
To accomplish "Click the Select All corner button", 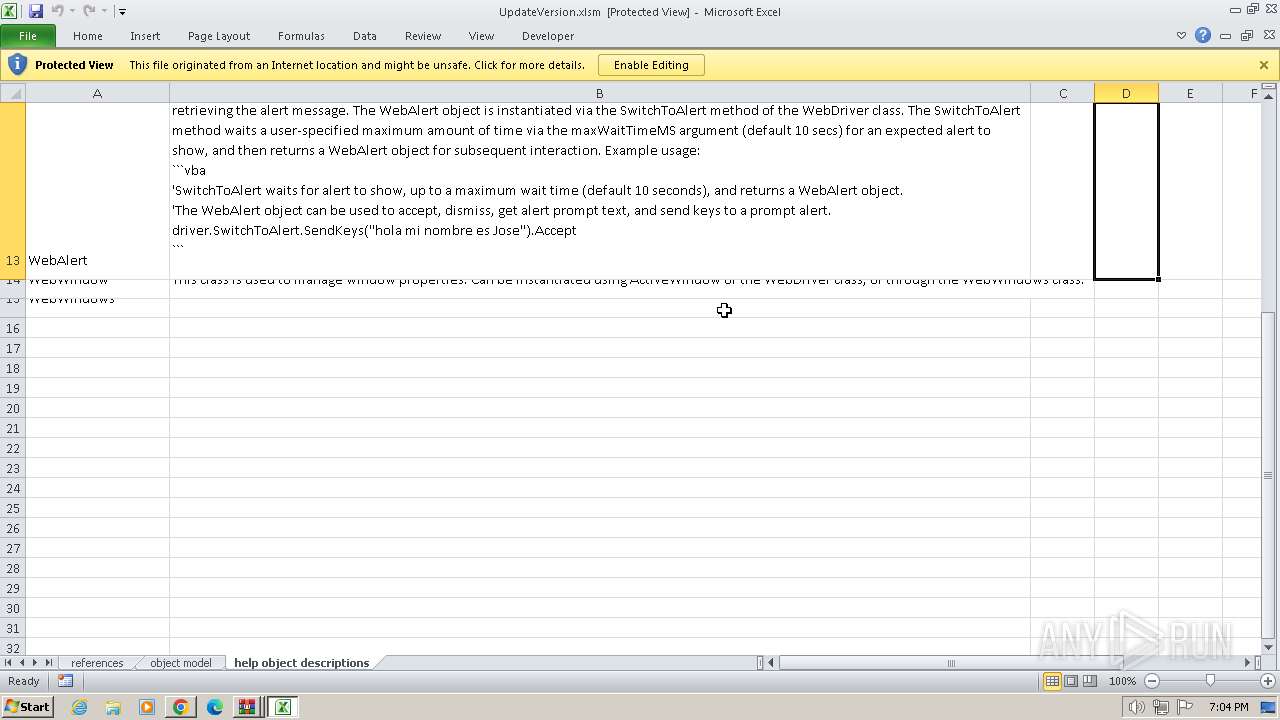I will [12, 93].
